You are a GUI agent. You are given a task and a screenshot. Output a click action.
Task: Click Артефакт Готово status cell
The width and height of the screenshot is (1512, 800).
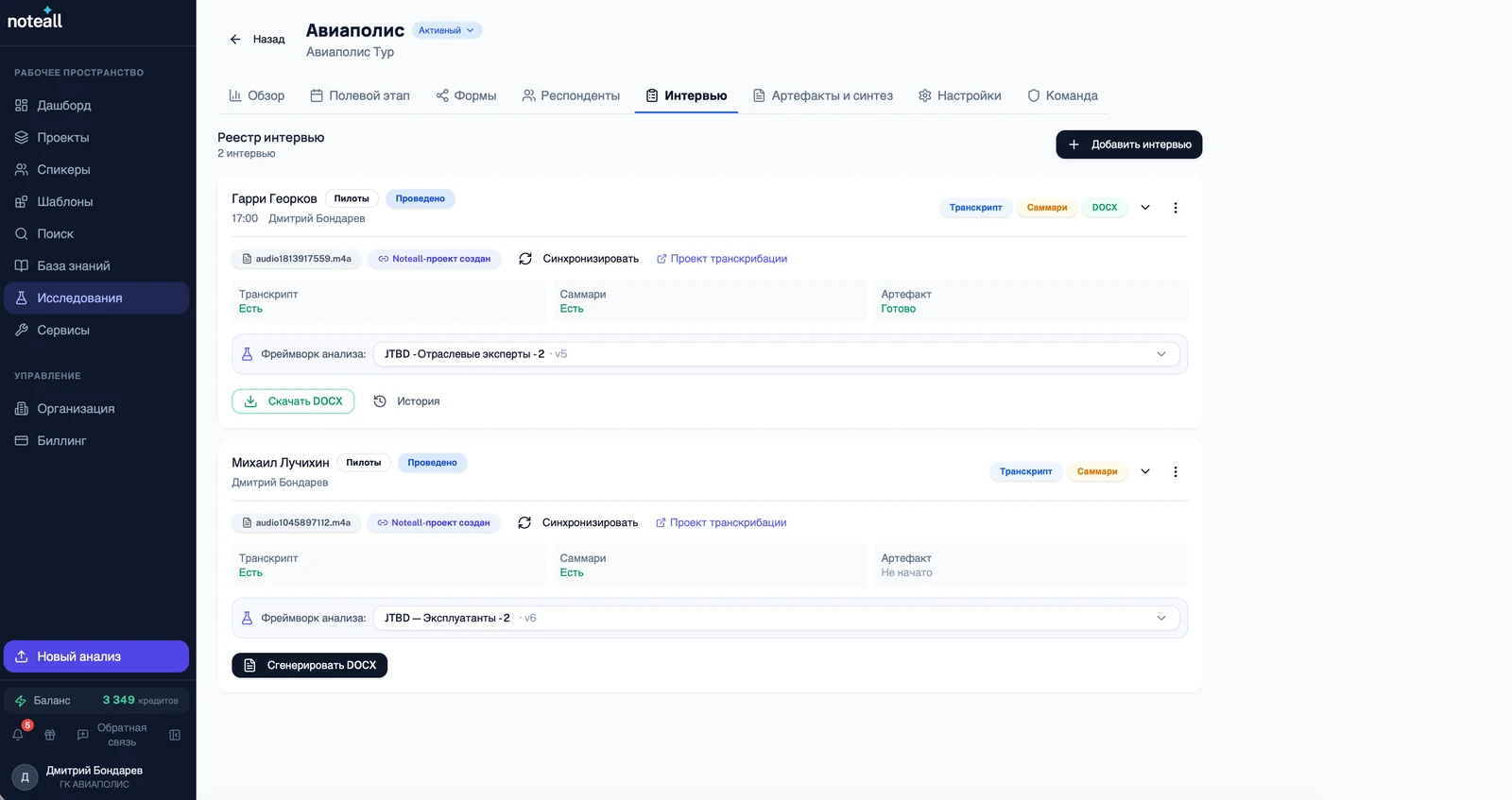[x=1033, y=301]
